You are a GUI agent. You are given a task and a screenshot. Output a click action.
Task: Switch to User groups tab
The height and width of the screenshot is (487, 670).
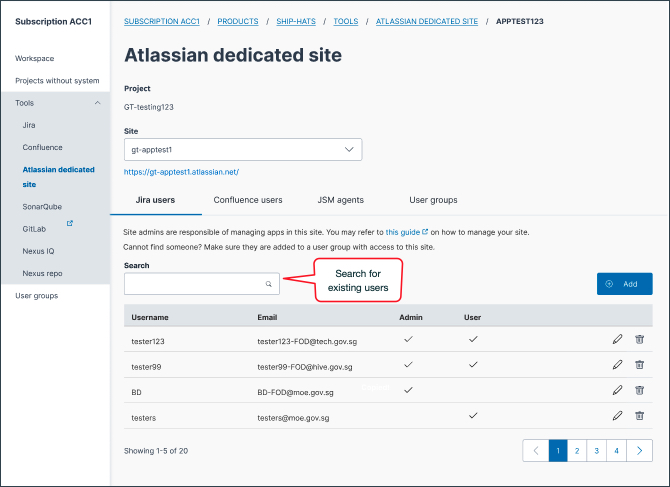[x=433, y=200]
